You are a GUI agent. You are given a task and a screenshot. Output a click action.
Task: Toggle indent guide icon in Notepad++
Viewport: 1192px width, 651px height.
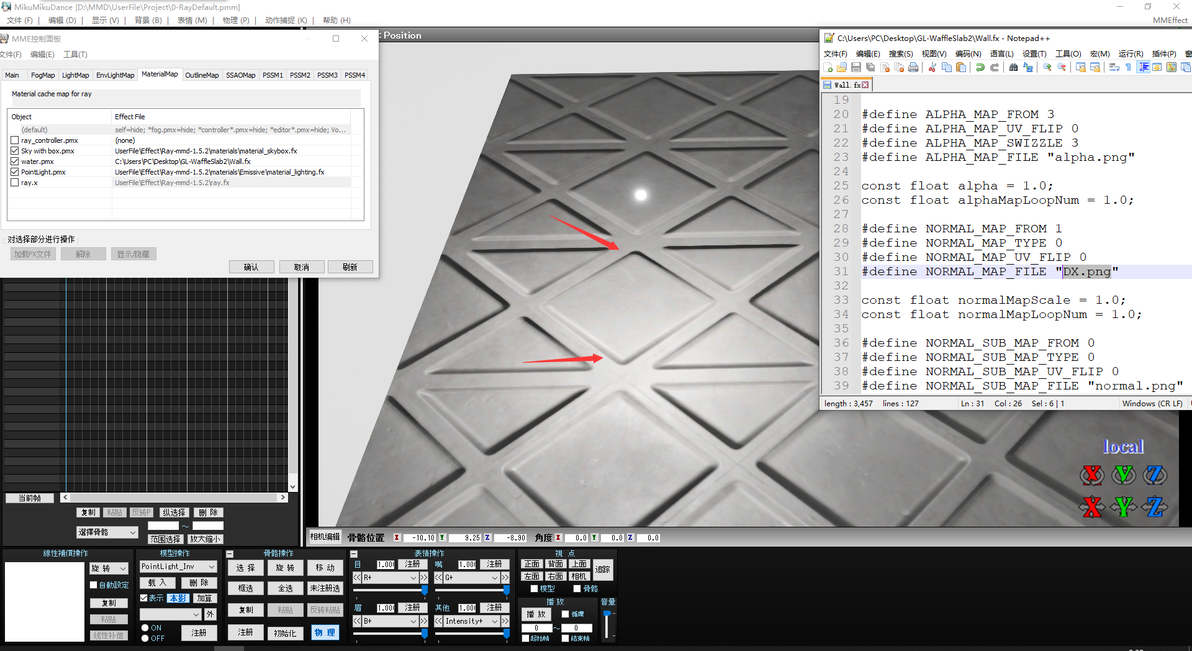pos(1143,67)
